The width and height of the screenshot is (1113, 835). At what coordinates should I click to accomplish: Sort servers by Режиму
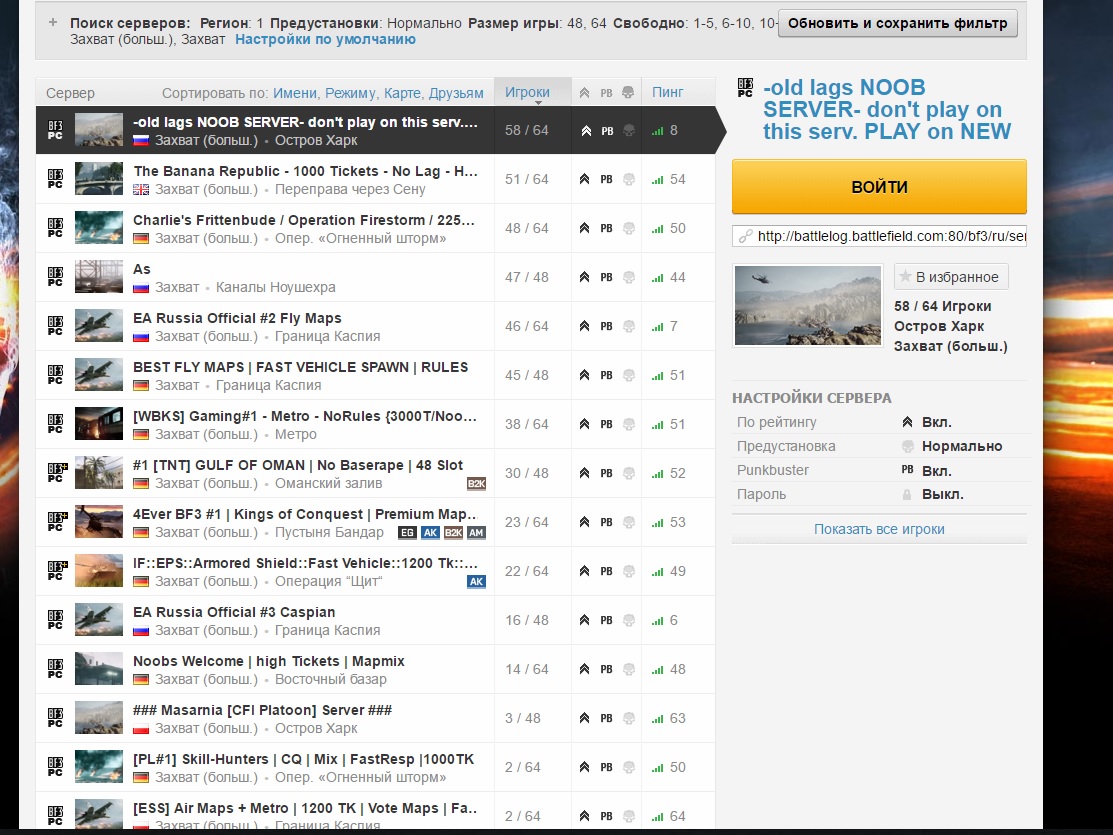coord(350,93)
